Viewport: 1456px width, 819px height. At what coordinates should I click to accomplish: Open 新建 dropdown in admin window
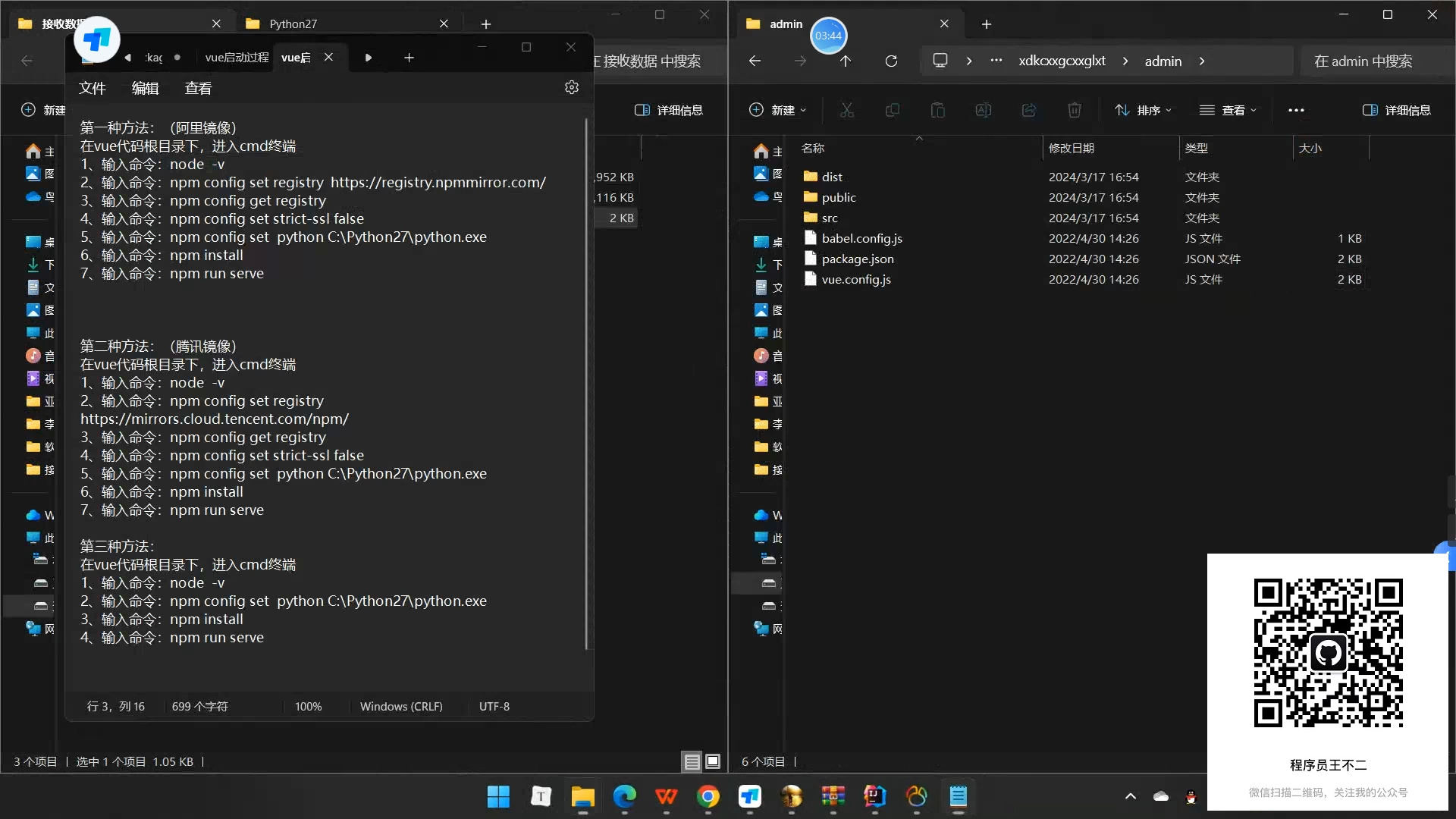coord(778,110)
